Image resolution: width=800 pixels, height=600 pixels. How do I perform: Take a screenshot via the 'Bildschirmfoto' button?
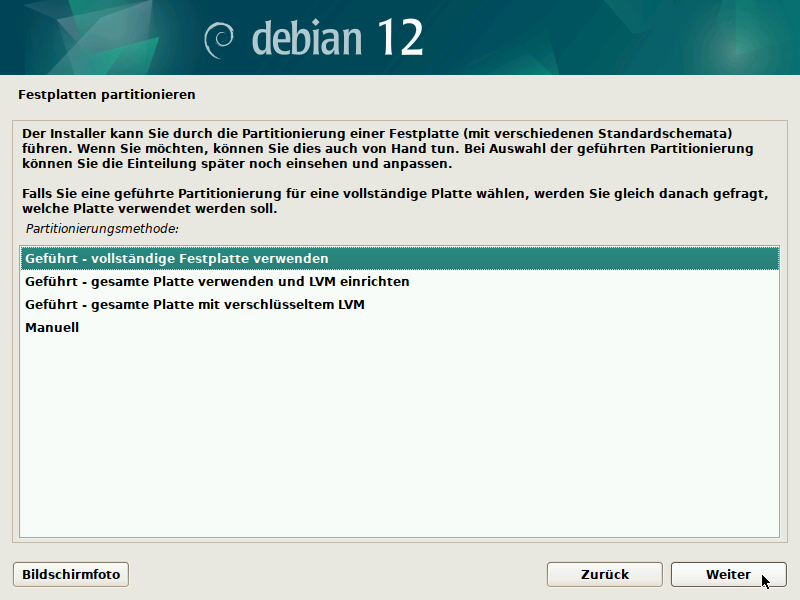pos(71,574)
